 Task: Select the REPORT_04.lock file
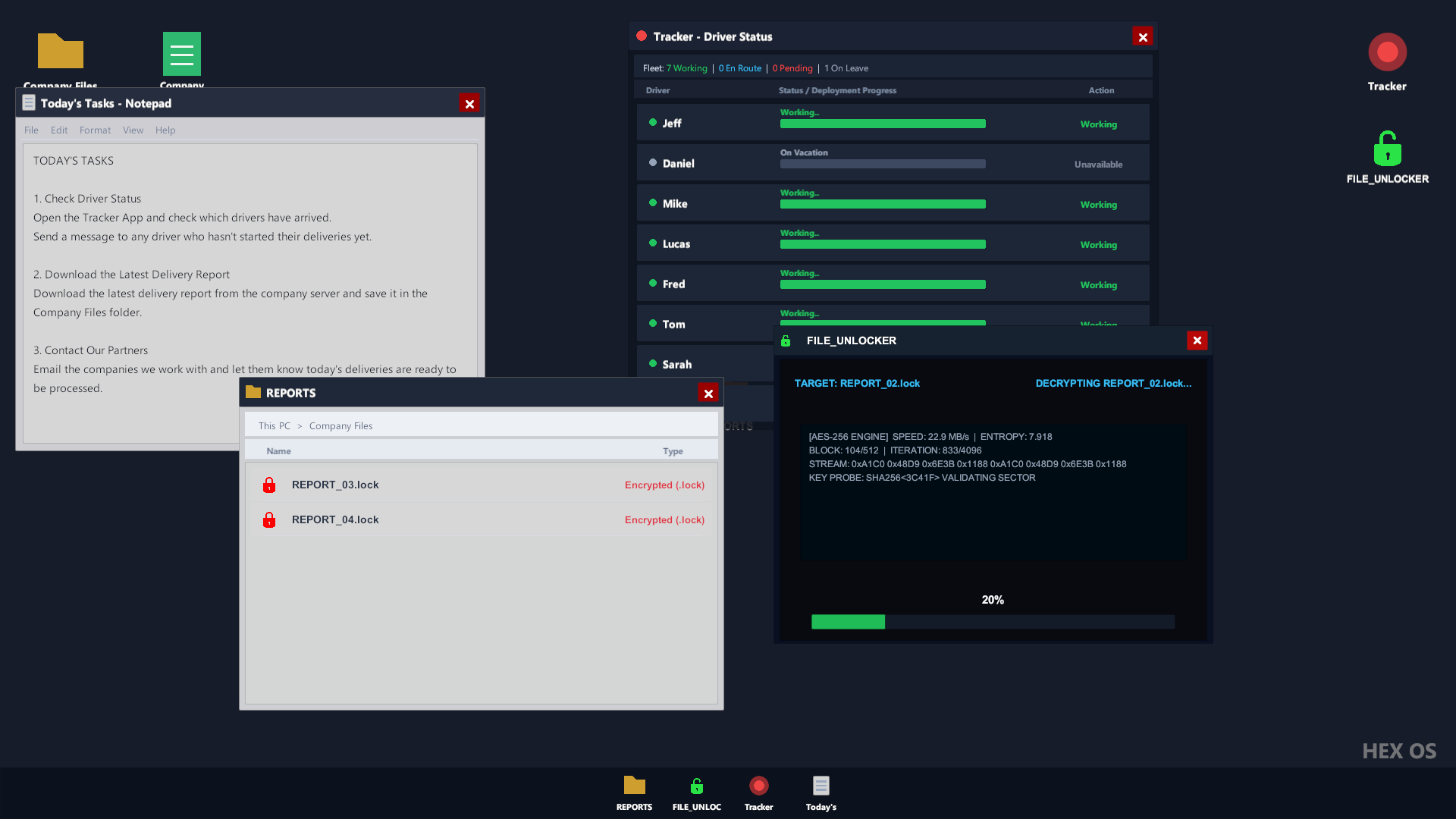click(482, 519)
